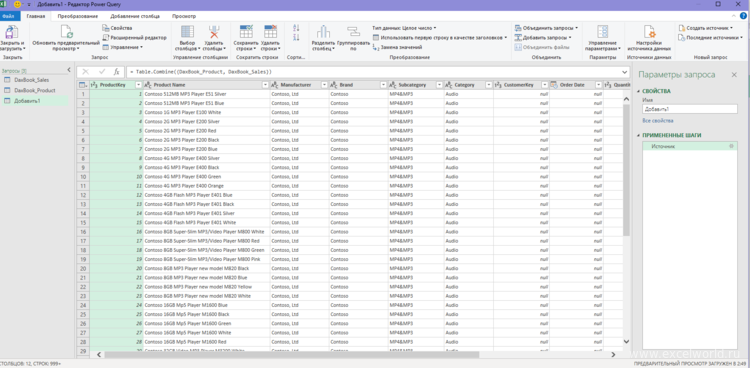The image size is (750, 368).
Task: Click cell Contoso 16GB Mp5 Player M1600 Red
Action: pos(206,342)
